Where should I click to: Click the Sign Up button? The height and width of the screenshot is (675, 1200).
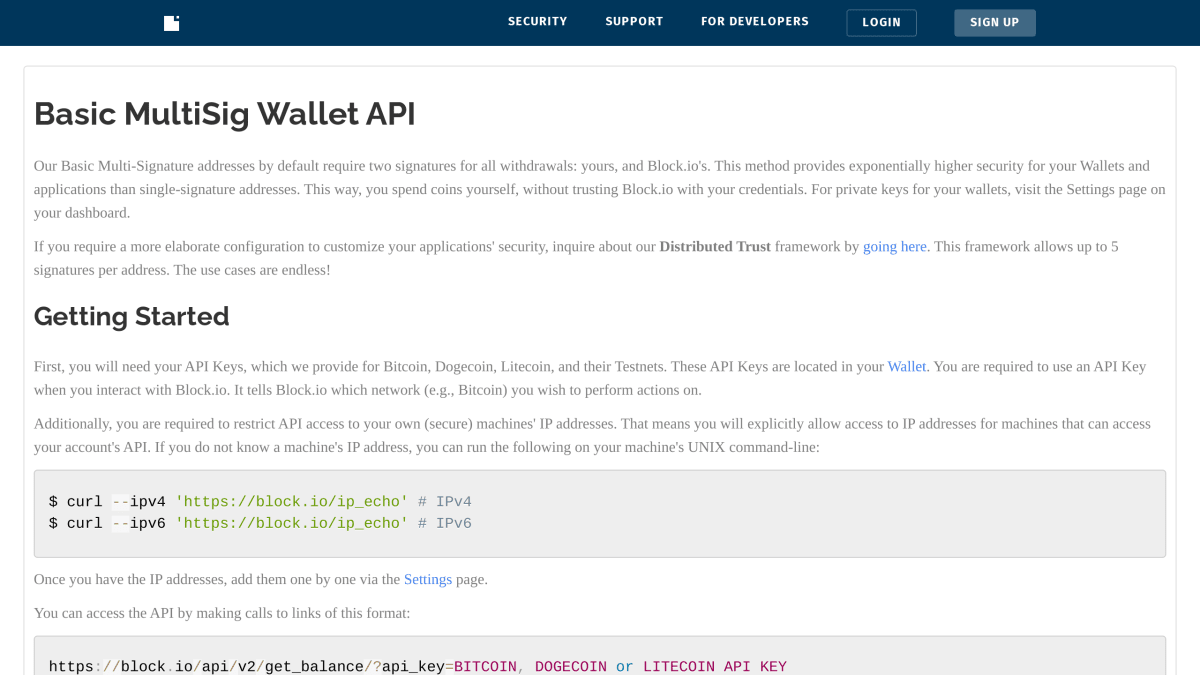[994, 23]
